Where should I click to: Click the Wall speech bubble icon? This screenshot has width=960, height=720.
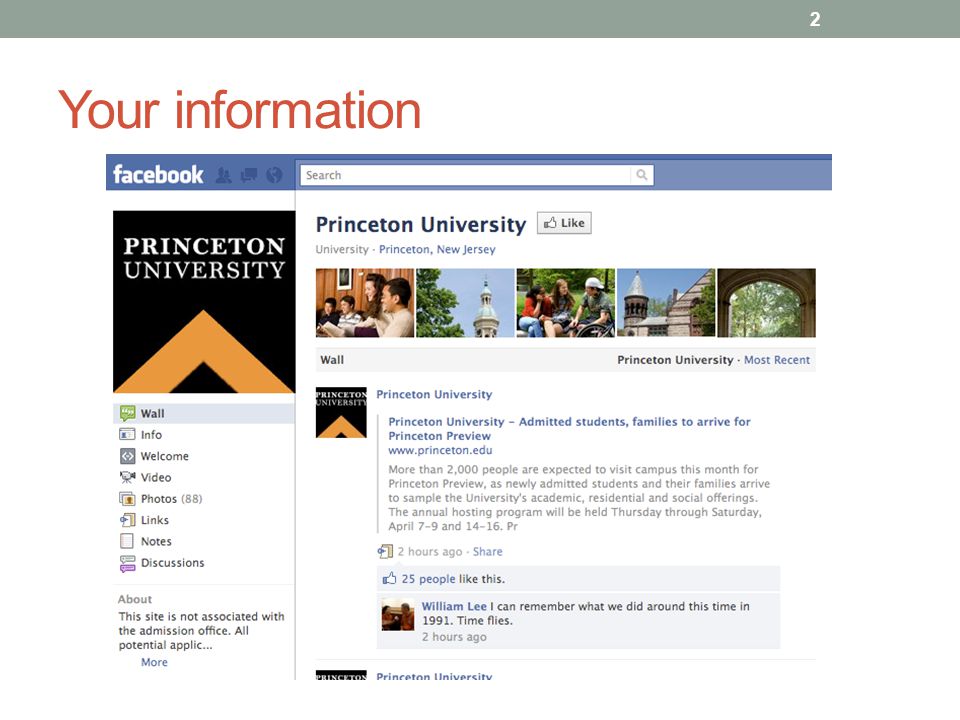127,413
